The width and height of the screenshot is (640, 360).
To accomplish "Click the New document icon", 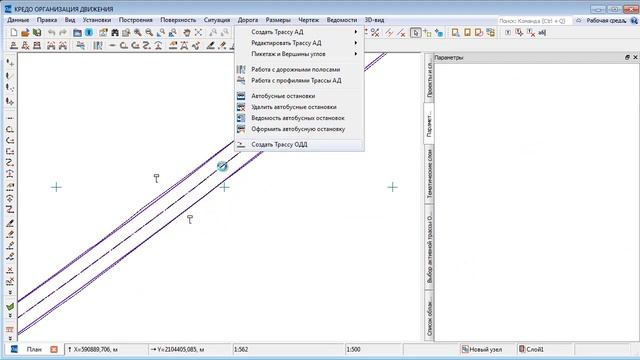I will [13, 33].
